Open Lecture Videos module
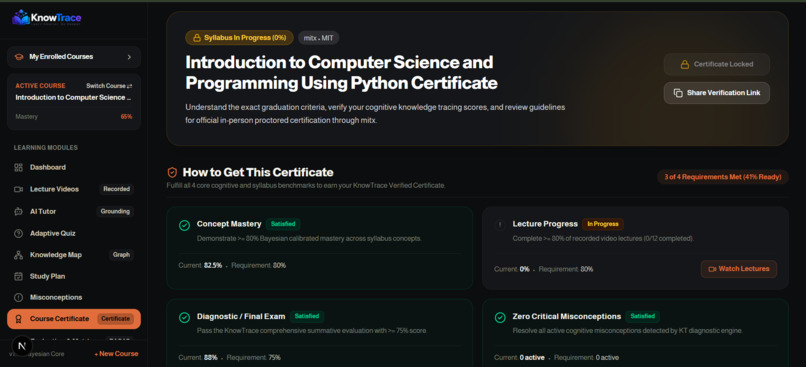Screen dimensions: 806x367 click(x=74, y=189)
